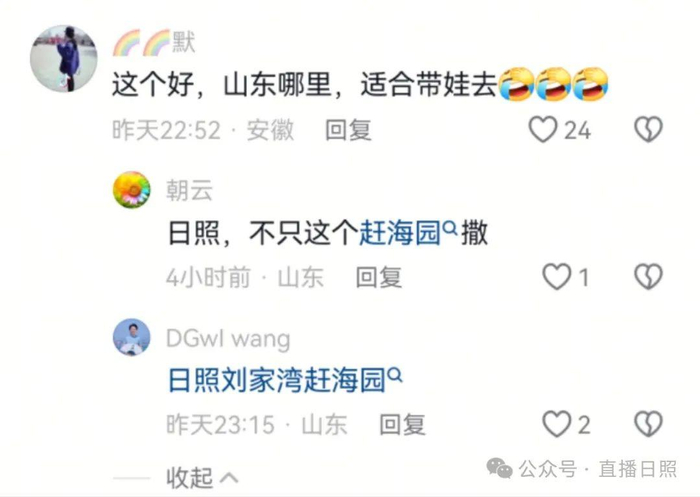
Task: Open the top commenter's profile avatar
Action: pos(63,58)
